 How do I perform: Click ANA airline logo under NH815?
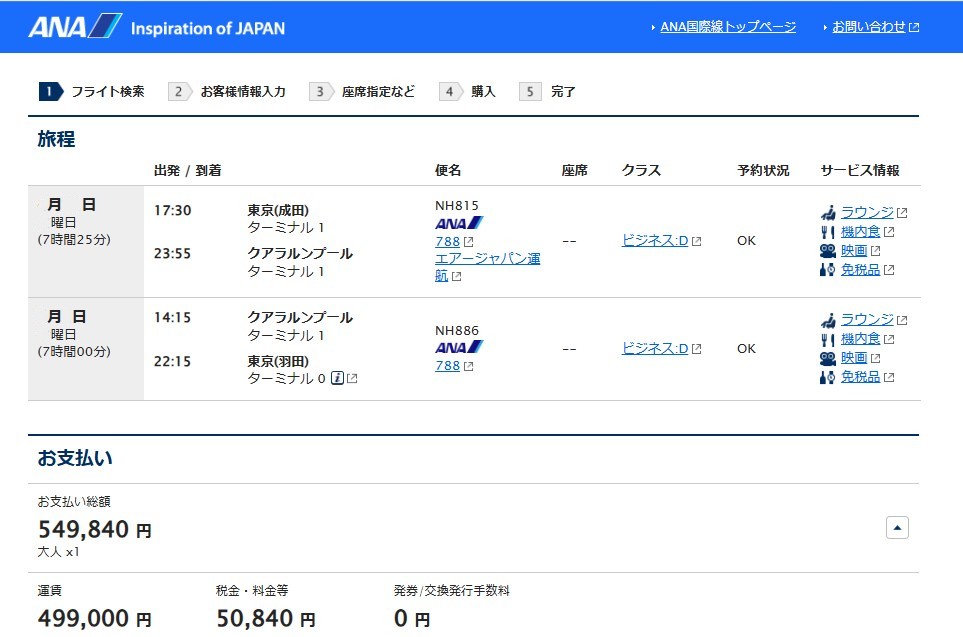pos(459,224)
